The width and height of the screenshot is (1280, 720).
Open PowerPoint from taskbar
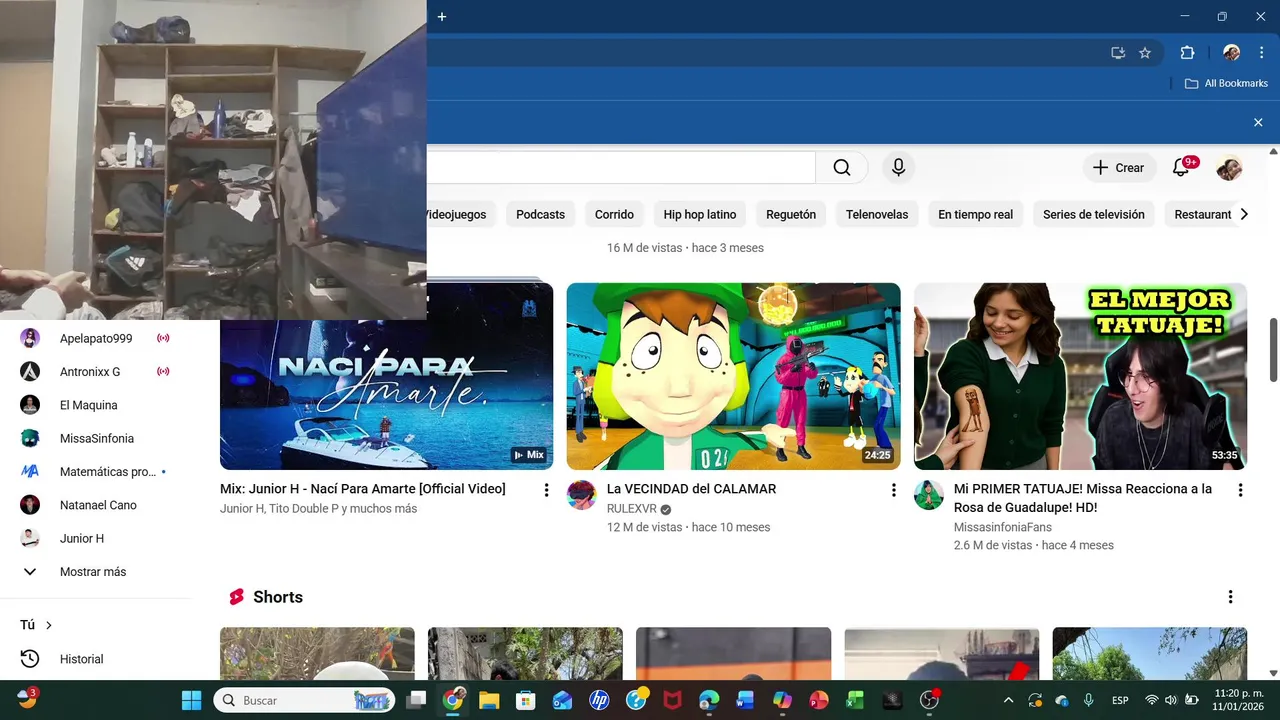tap(819, 700)
